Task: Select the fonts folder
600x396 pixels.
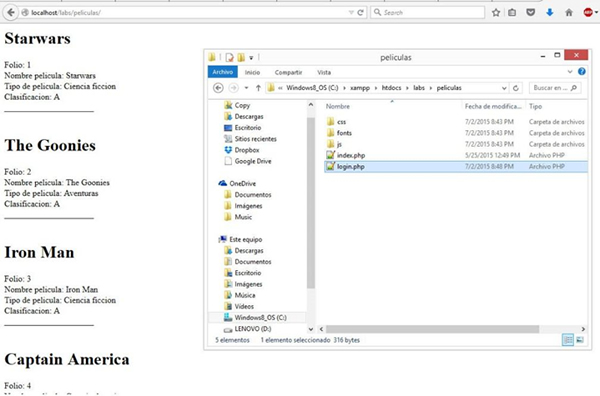Action: (455, 133)
